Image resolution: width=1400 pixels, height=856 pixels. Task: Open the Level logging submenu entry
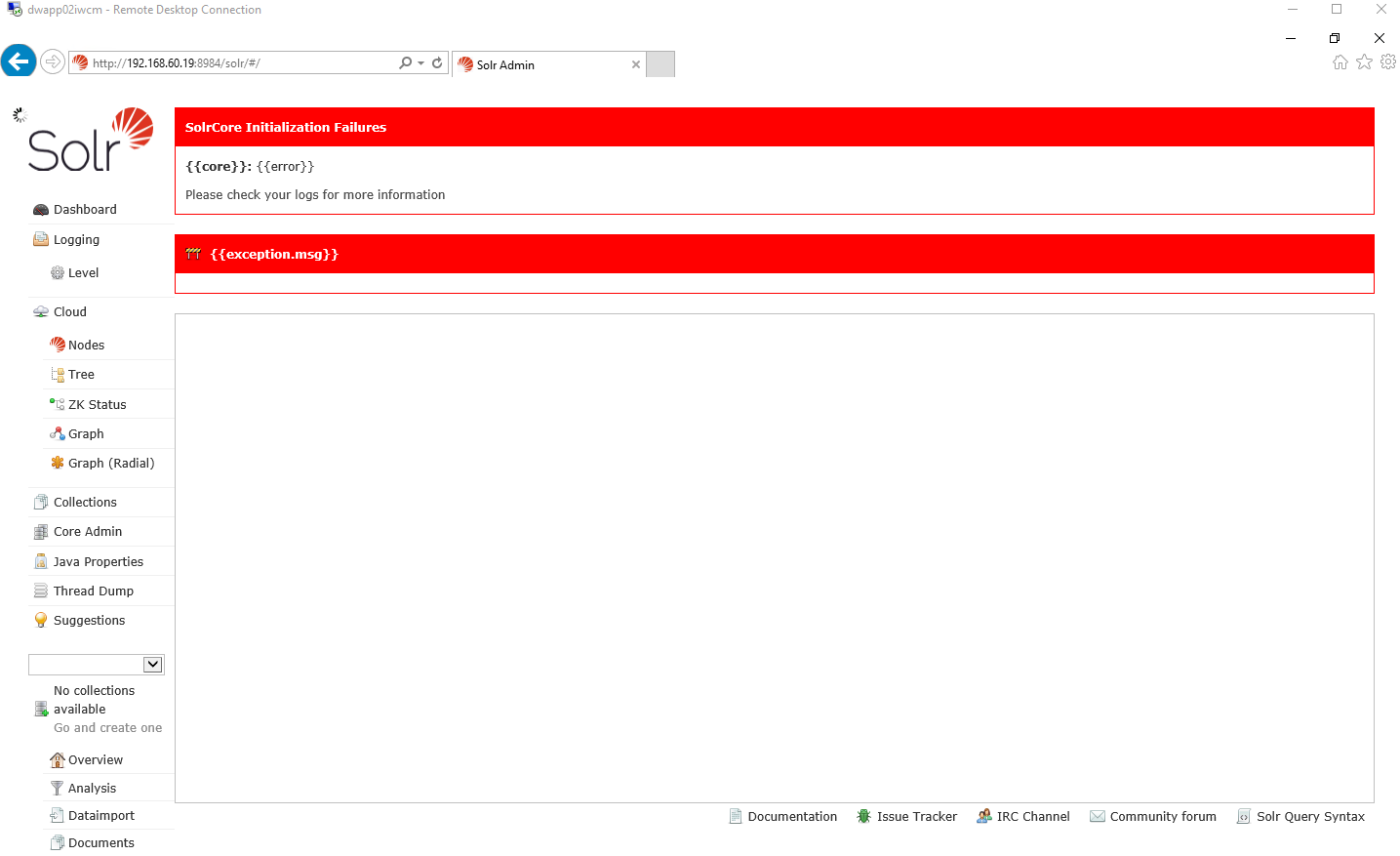pyautogui.click(x=83, y=273)
